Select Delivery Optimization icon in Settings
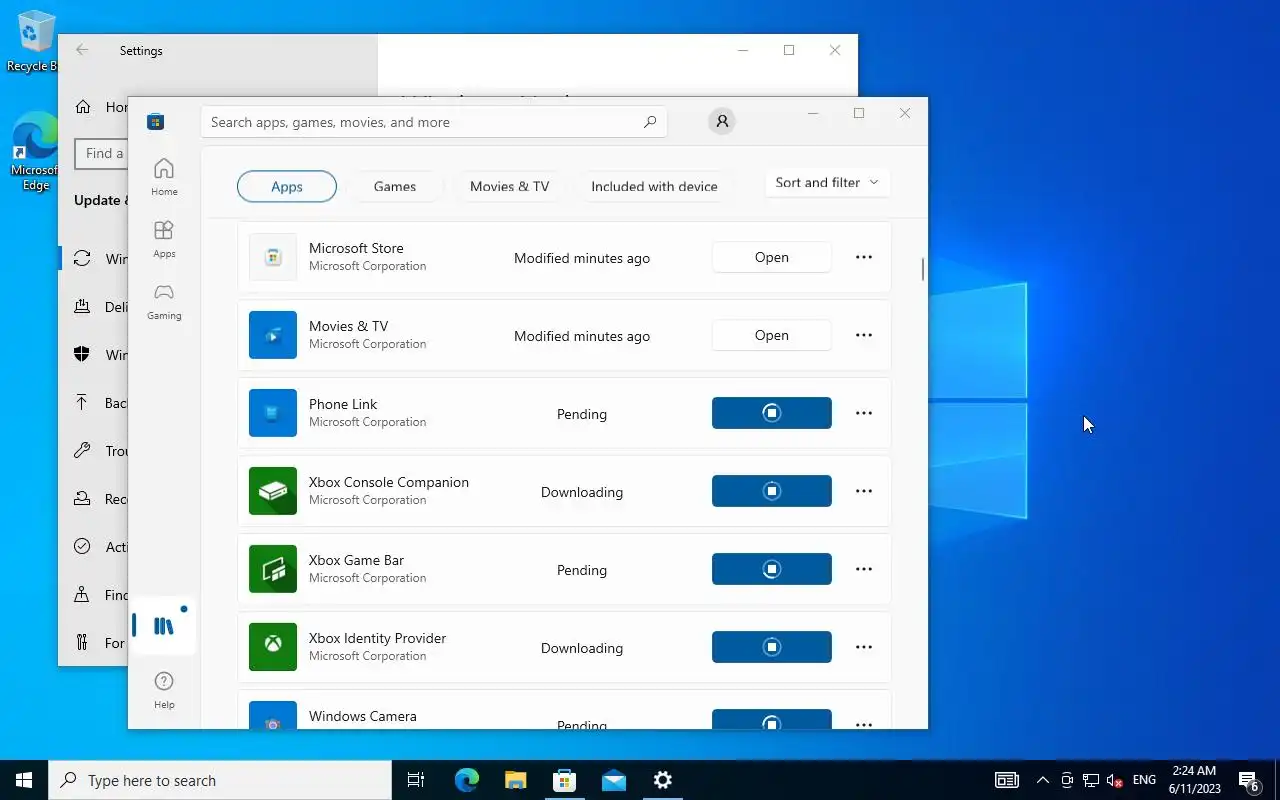Screen dimensions: 1280x800 coord(83,307)
